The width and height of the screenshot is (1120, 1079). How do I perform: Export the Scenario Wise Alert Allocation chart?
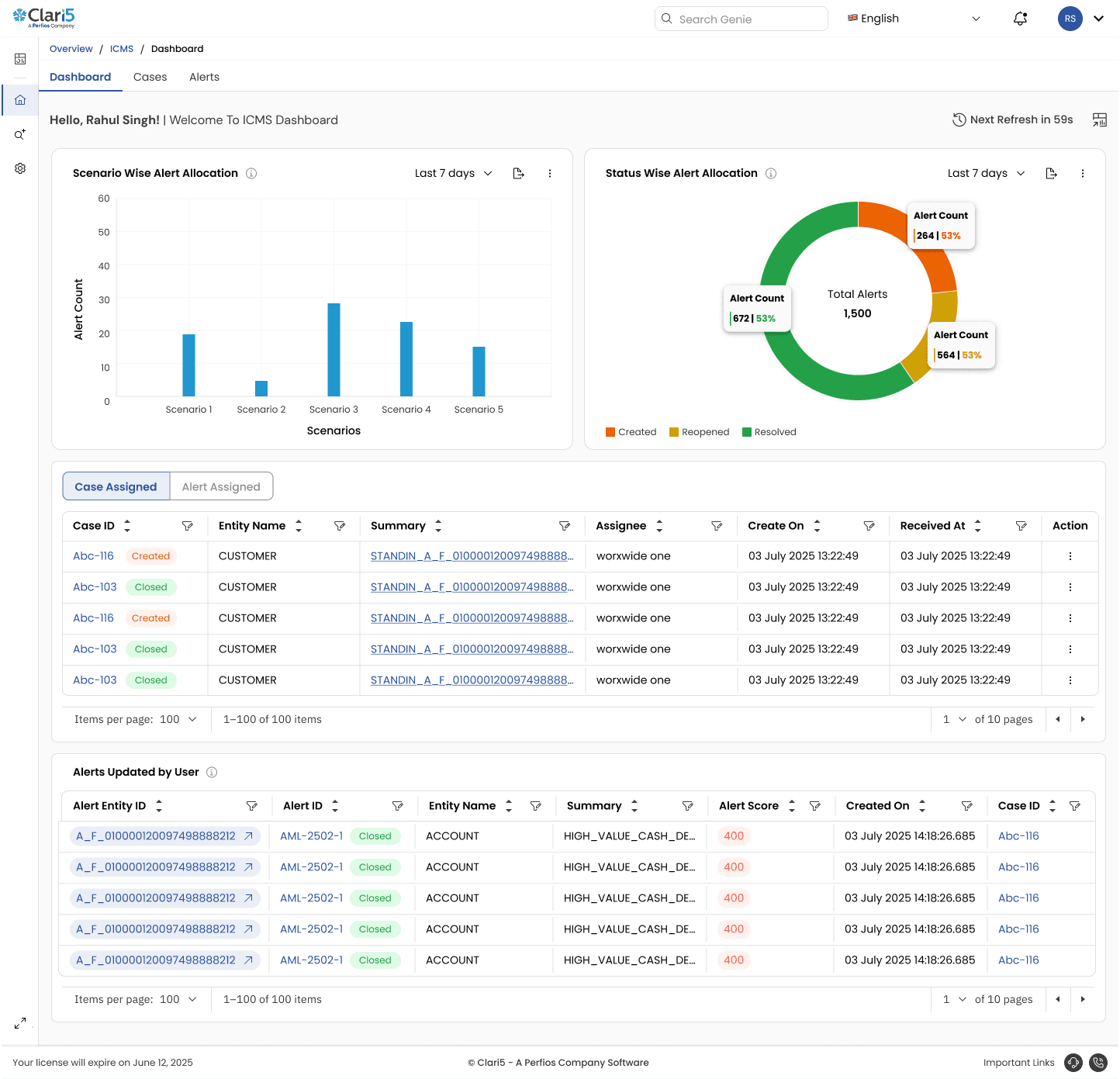(x=519, y=173)
